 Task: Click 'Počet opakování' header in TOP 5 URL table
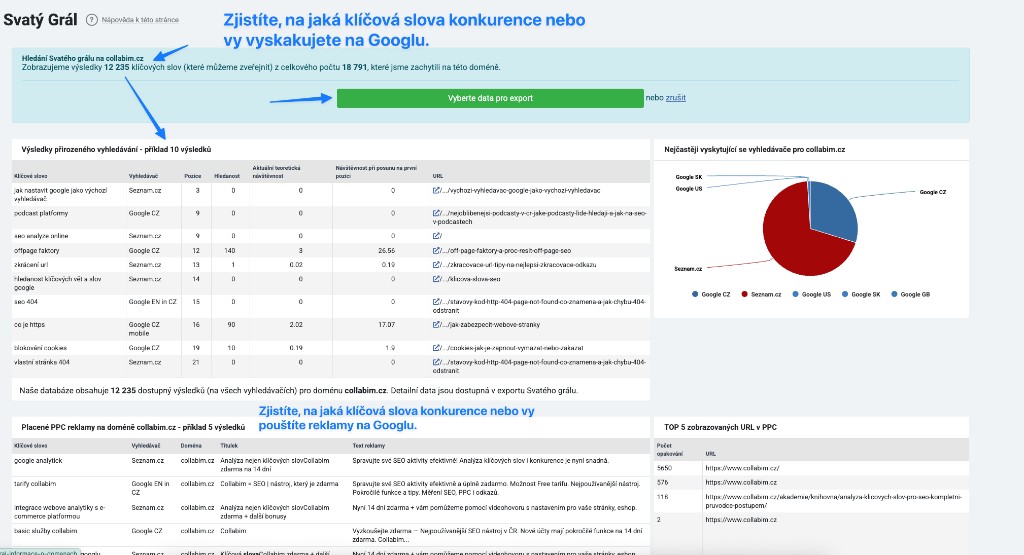point(670,449)
